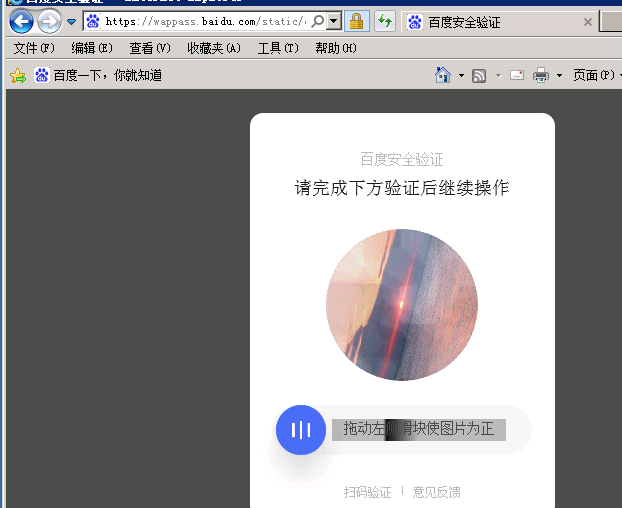The image size is (622, 508).
Task: Click the browser Back arrow button
Action: pyautogui.click(x=21, y=21)
